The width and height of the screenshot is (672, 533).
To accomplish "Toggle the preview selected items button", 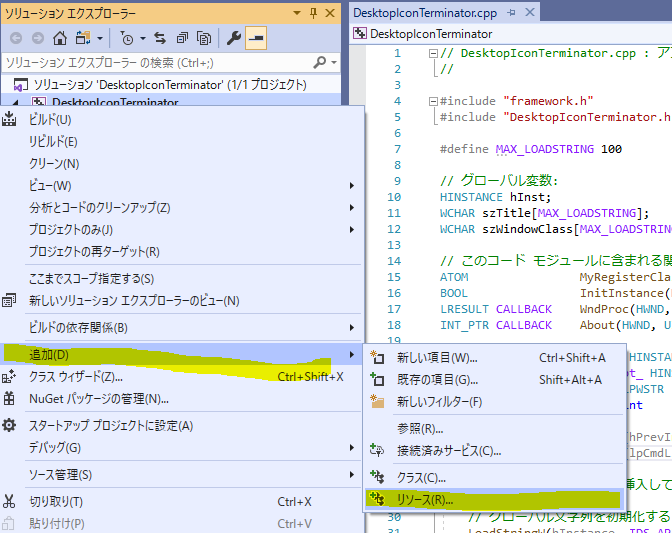I will [x=256, y=38].
